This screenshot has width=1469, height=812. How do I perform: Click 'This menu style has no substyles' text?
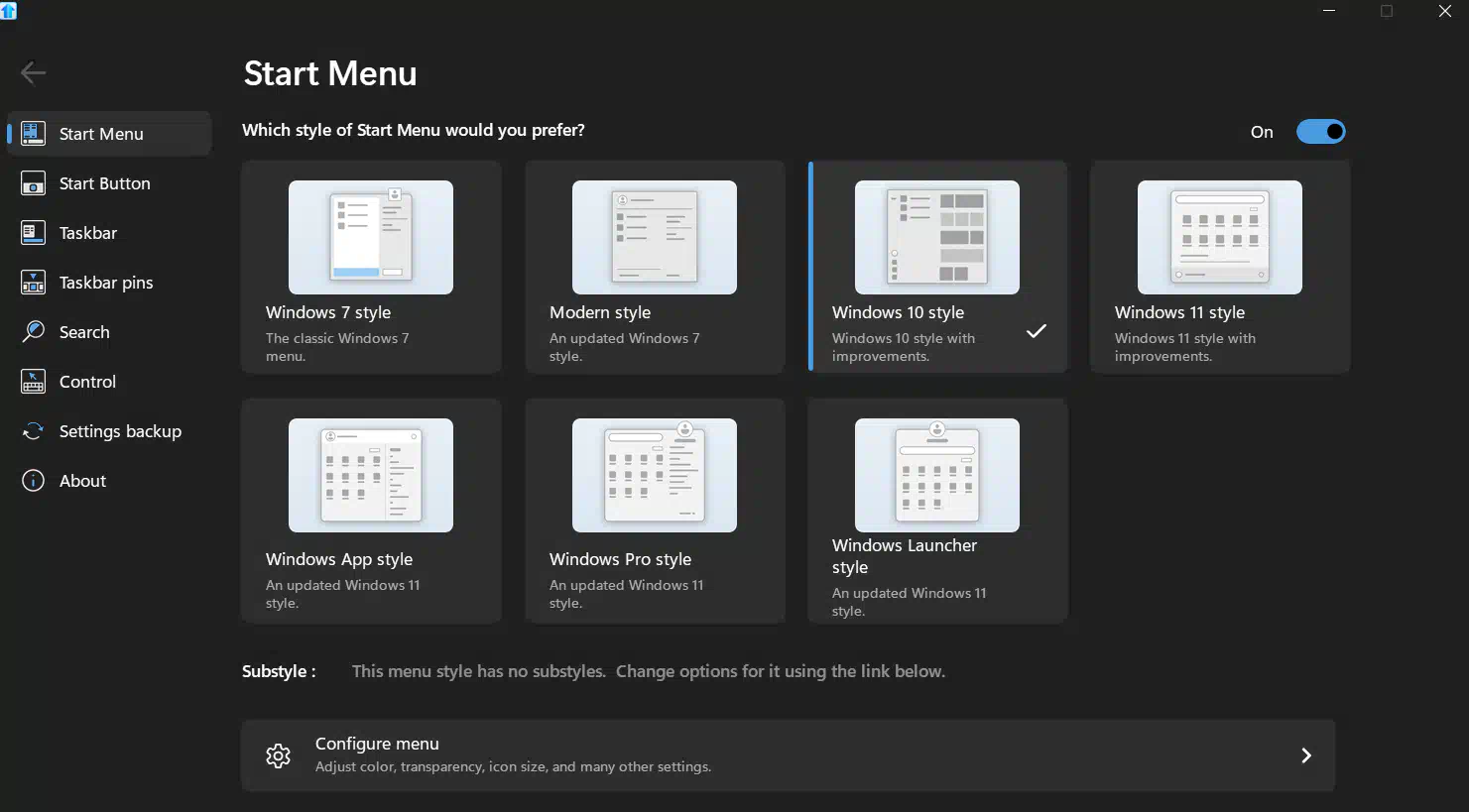[479, 671]
